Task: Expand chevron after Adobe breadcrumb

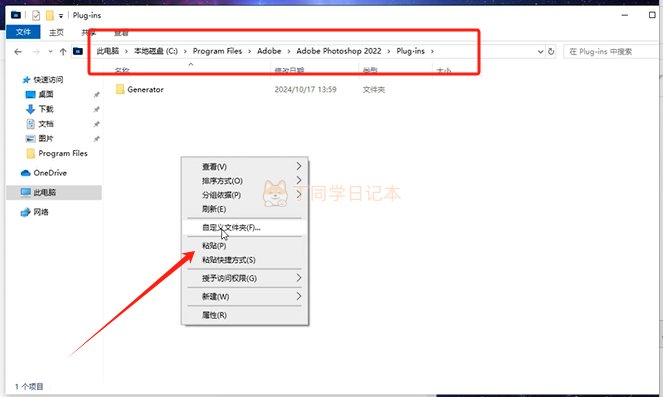Action: point(289,52)
